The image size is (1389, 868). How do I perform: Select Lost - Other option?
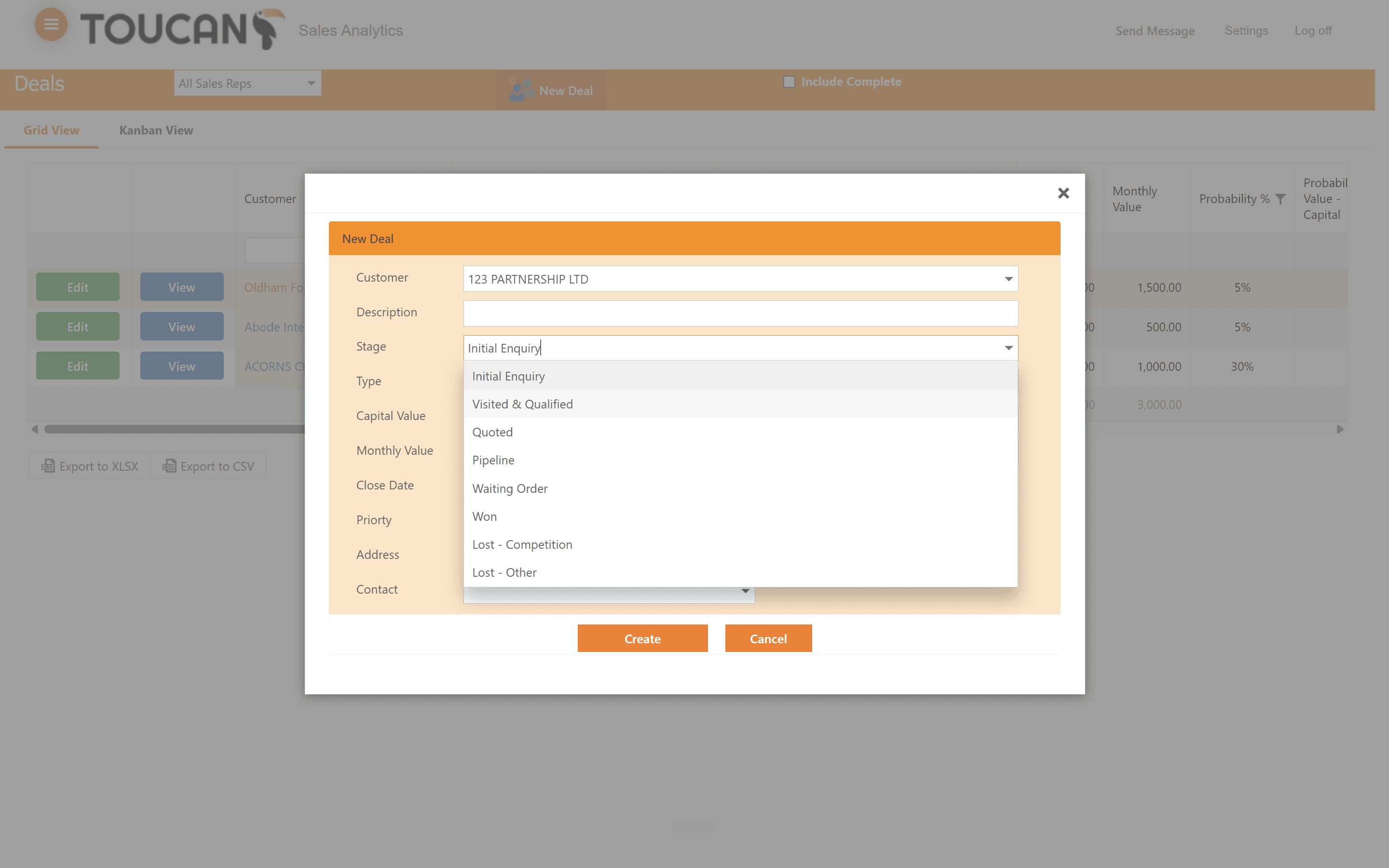pos(740,573)
